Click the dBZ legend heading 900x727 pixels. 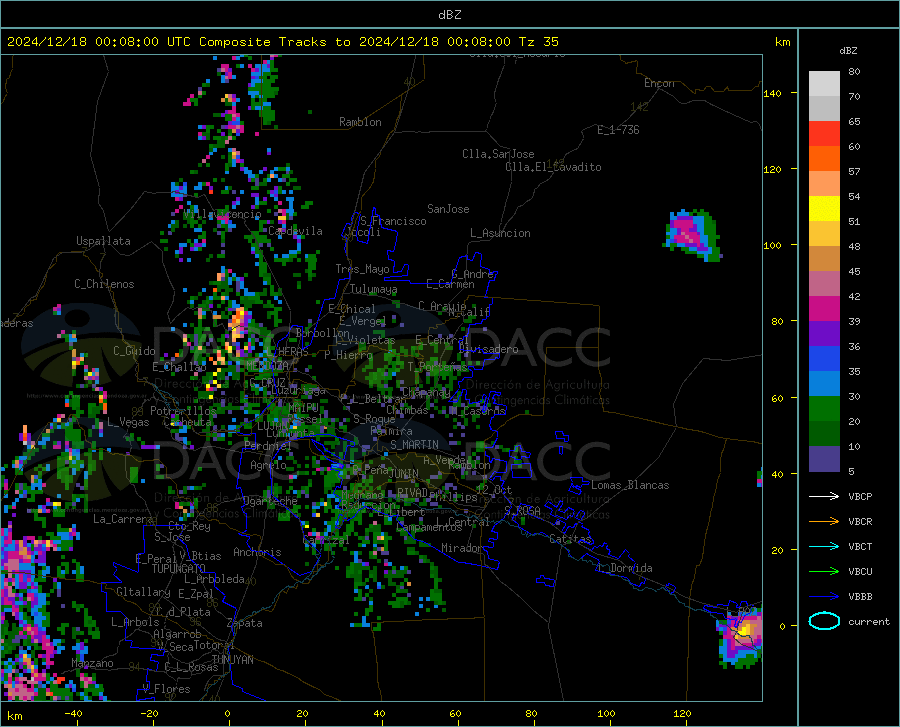point(848,50)
